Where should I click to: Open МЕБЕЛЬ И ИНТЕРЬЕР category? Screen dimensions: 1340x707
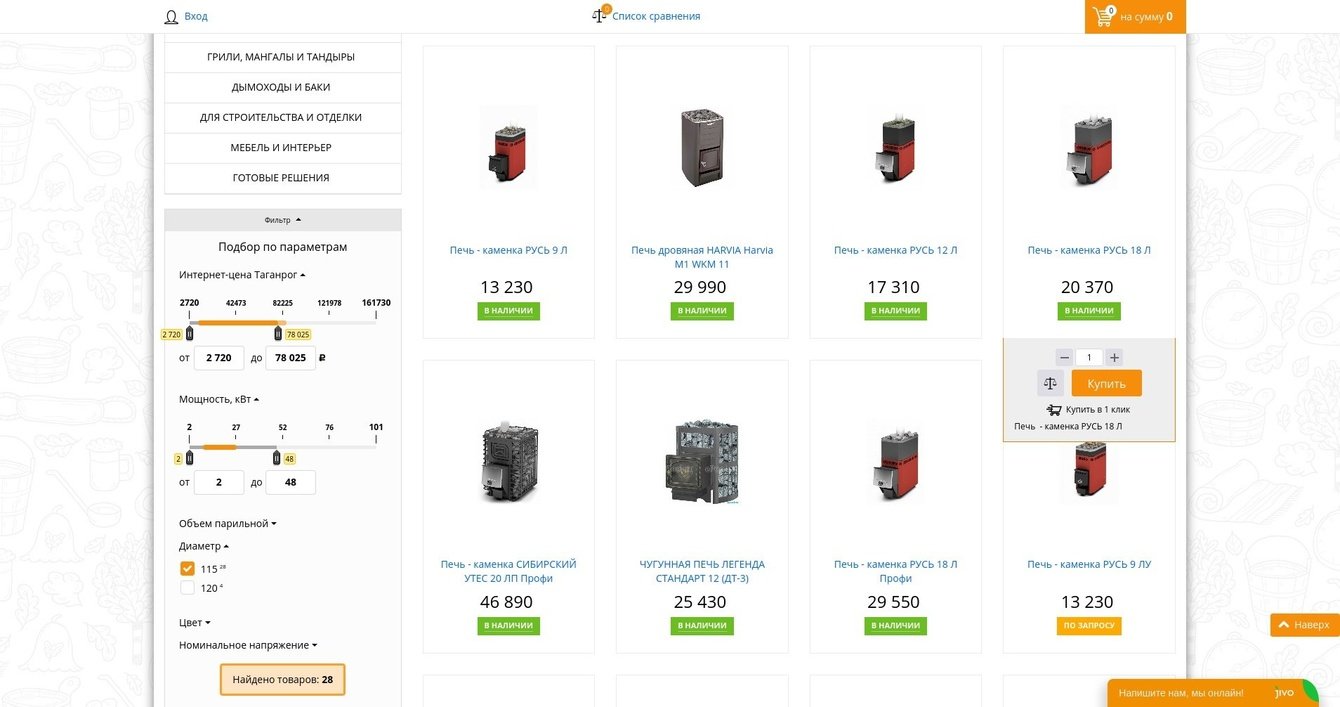282,147
